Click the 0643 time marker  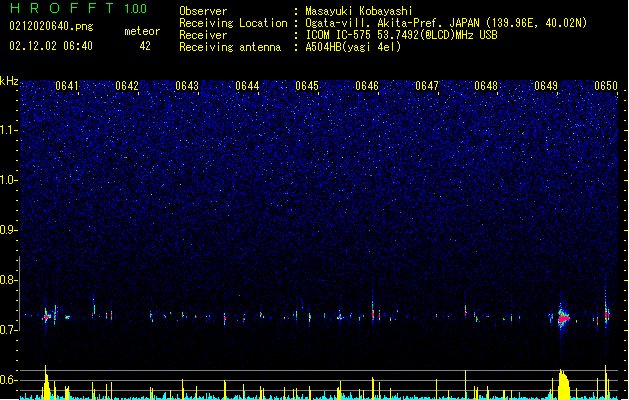pyautogui.click(x=187, y=86)
